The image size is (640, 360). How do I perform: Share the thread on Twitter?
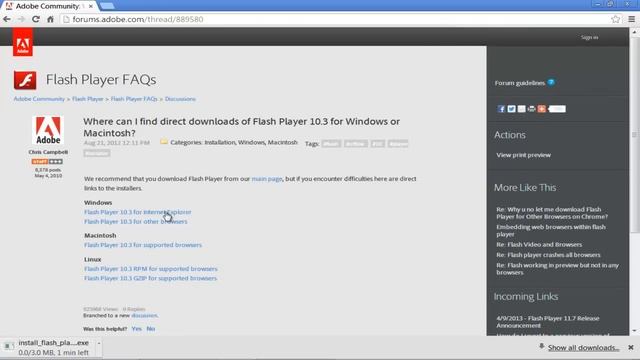[x=511, y=109]
